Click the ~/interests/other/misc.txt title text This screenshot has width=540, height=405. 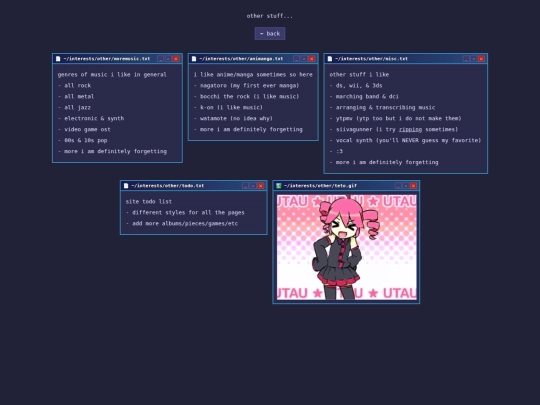pos(371,59)
